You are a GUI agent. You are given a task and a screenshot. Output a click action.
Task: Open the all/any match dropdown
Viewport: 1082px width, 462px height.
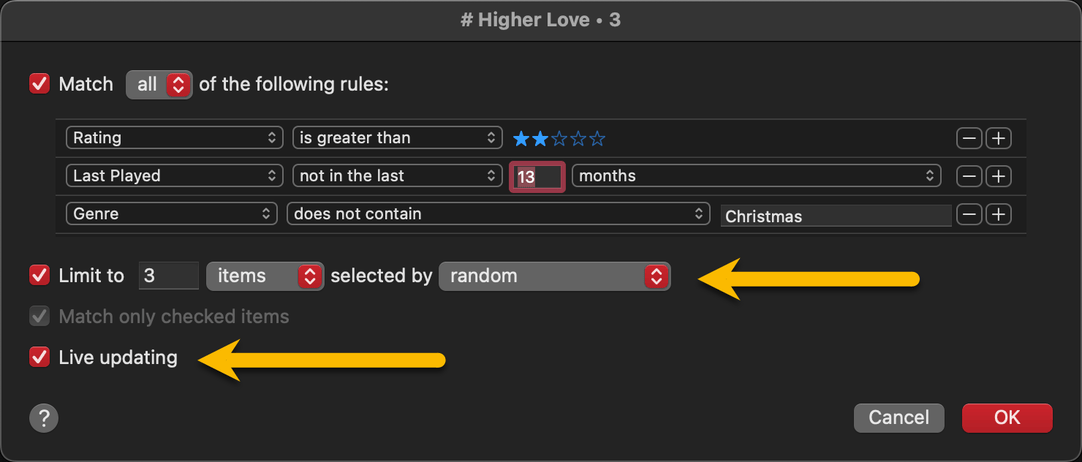click(159, 84)
